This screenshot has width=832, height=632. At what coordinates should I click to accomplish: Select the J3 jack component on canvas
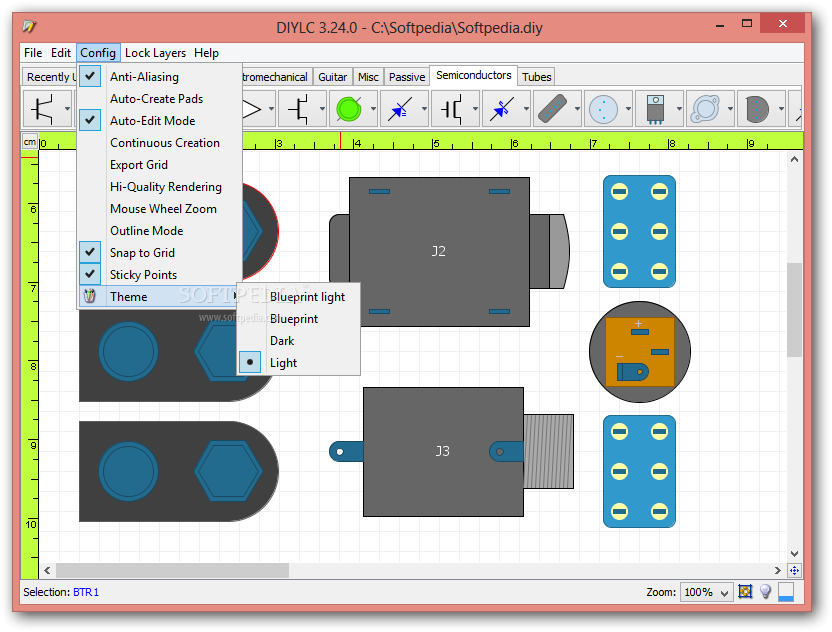point(443,451)
